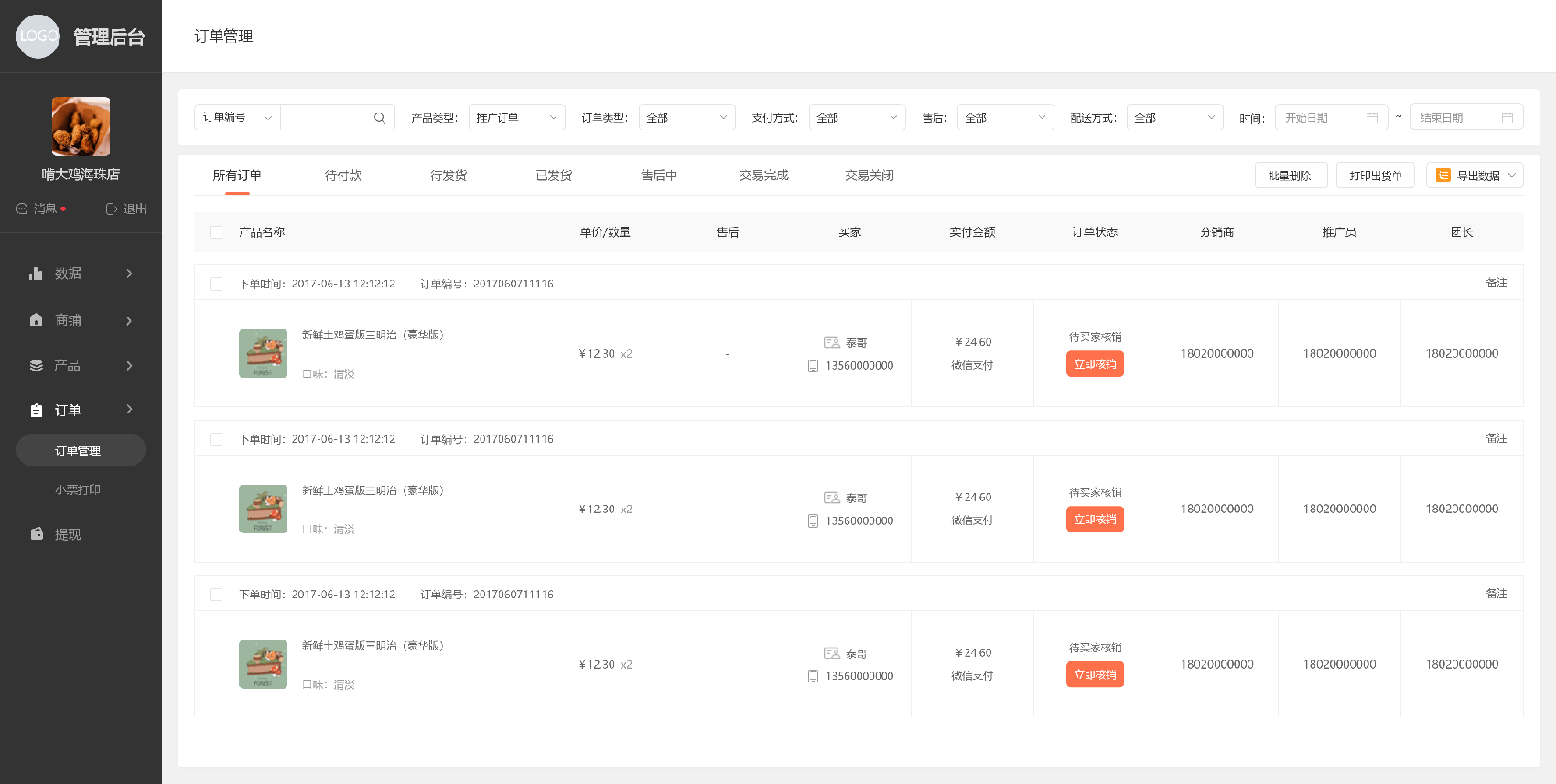Switch to the 待付款 tab

(343, 176)
